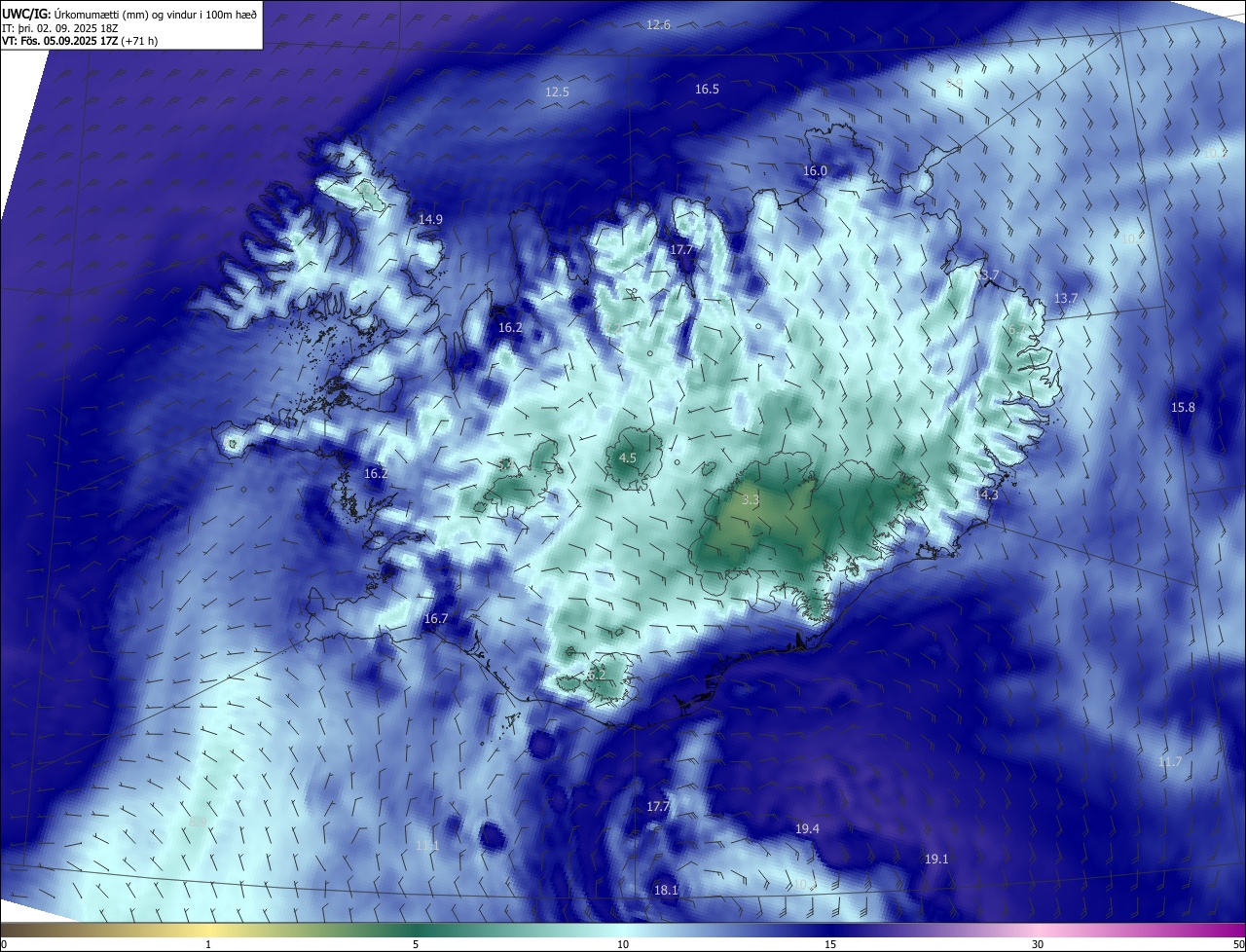Select the initial time line 'IT: þri. 02. 09. 2025 18Z'
Viewport: 1246px width, 952px height.
coord(61,28)
